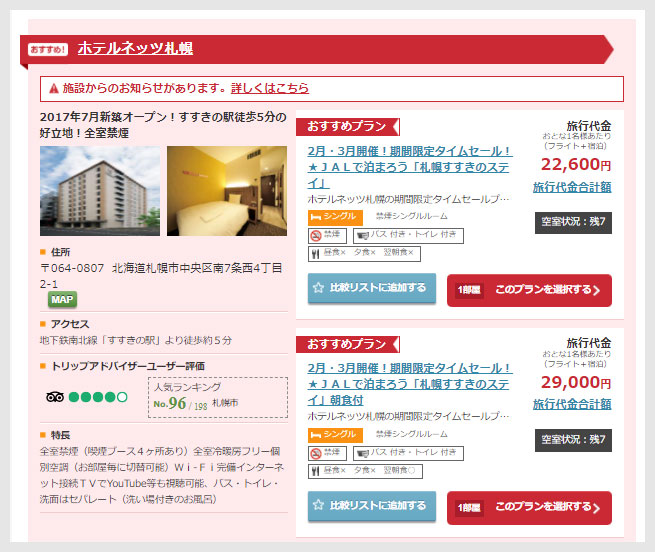Click 旅行代金合計額 link under 29,000円

point(572,404)
